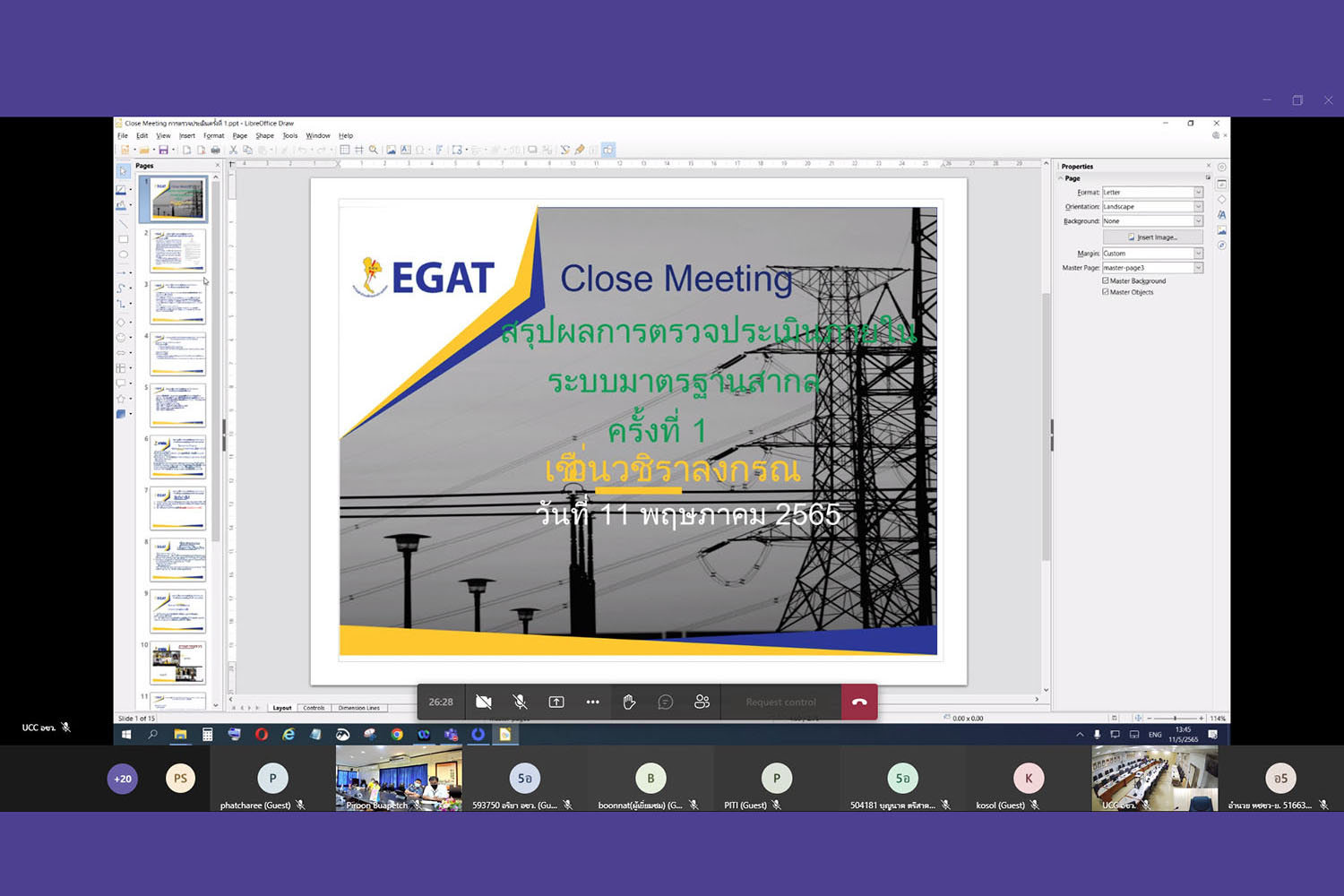Click the Insert Image button
Image resolution: width=1344 pixels, height=896 pixels.
[x=1152, y=237]
